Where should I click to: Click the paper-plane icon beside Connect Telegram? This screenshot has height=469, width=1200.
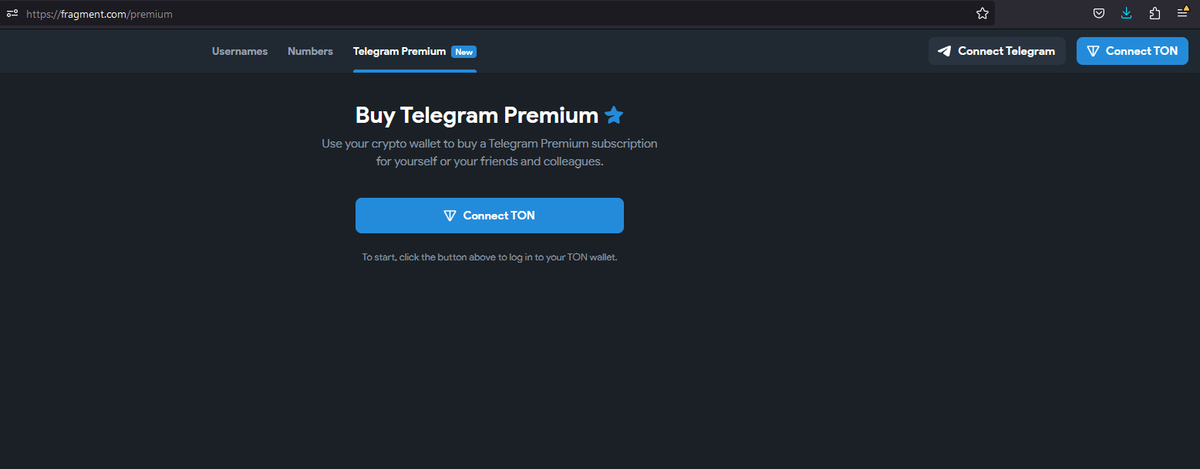tap(944, 51)
